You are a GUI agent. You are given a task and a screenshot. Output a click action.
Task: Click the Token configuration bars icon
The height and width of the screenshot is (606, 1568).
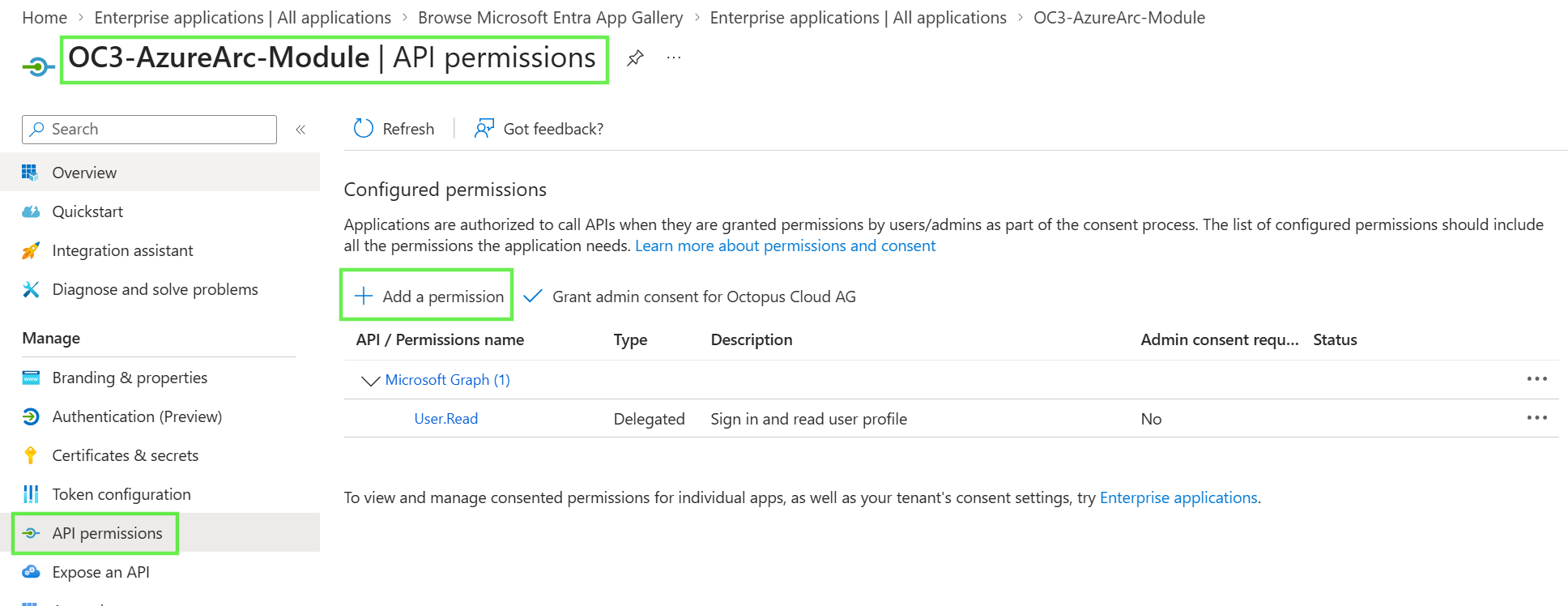point(31,494)
